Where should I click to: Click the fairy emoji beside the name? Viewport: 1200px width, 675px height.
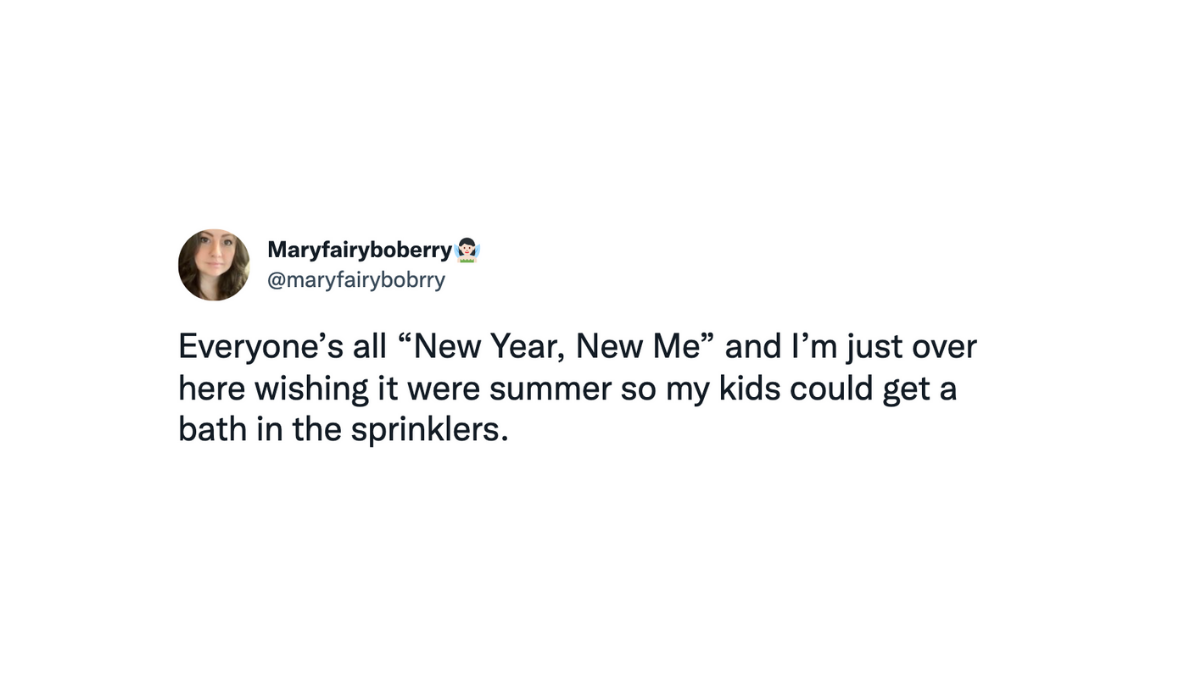tap(467, 249)
